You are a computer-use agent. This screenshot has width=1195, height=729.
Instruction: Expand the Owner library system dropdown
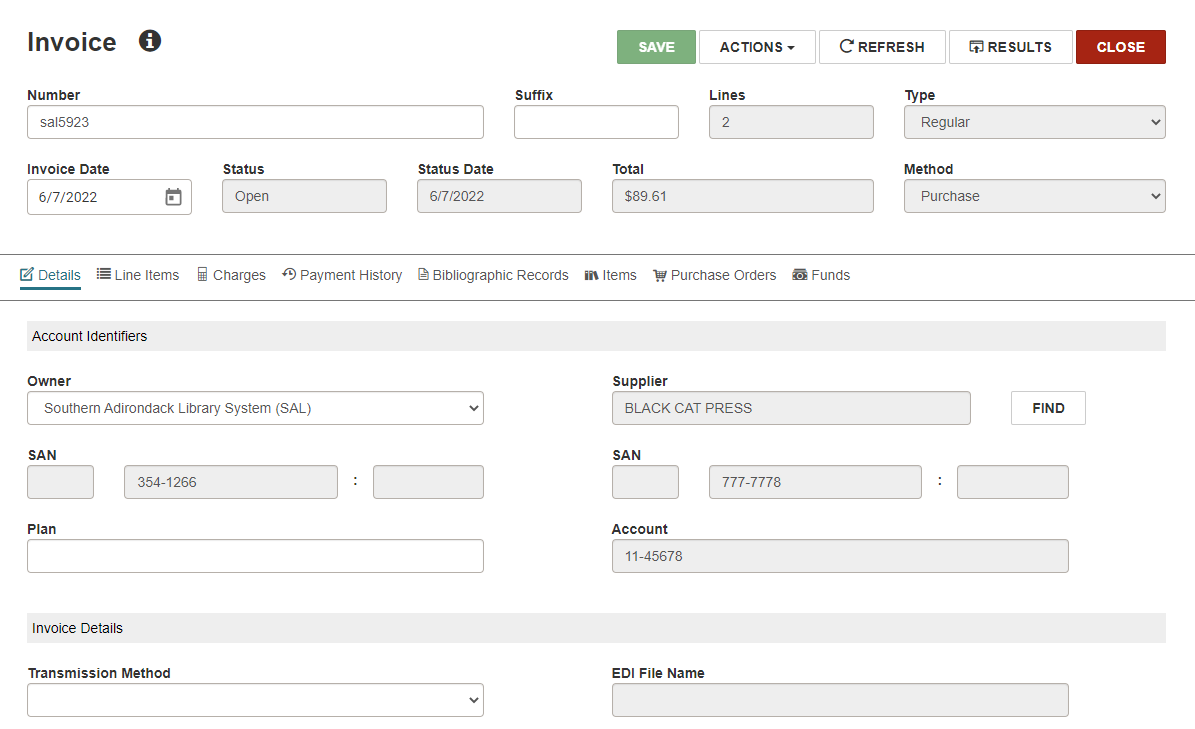pyautogui.click(x=255, y=408)
